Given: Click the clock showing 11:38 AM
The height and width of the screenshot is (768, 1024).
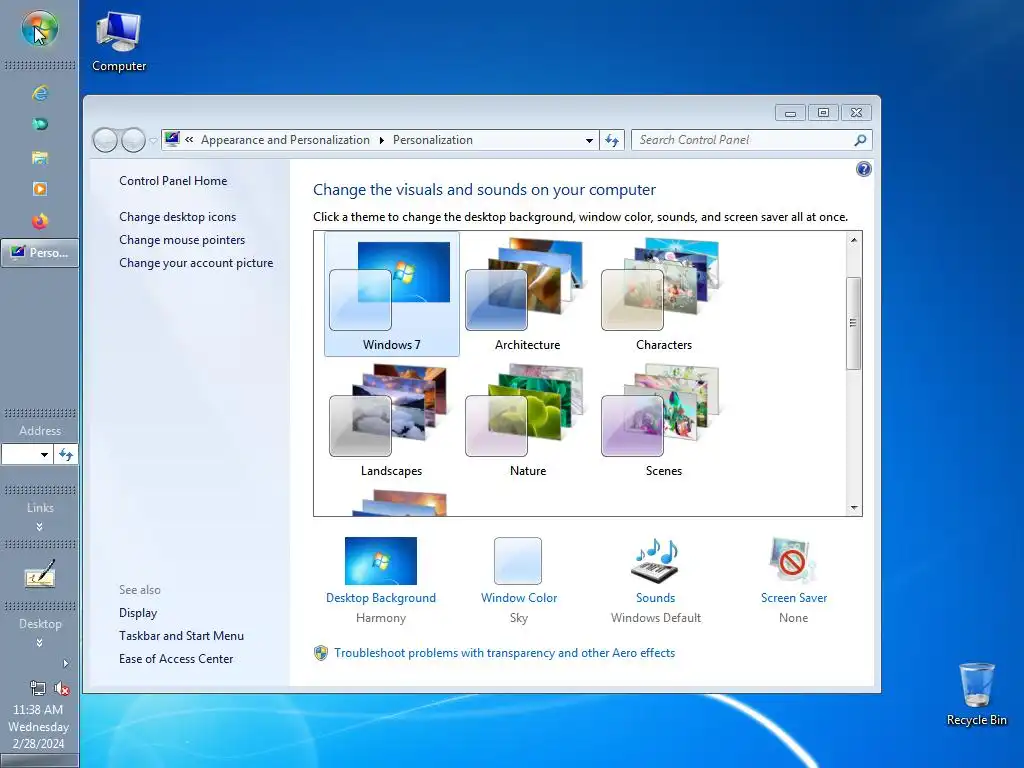Looking at the screenshot, I should [38, 710].
